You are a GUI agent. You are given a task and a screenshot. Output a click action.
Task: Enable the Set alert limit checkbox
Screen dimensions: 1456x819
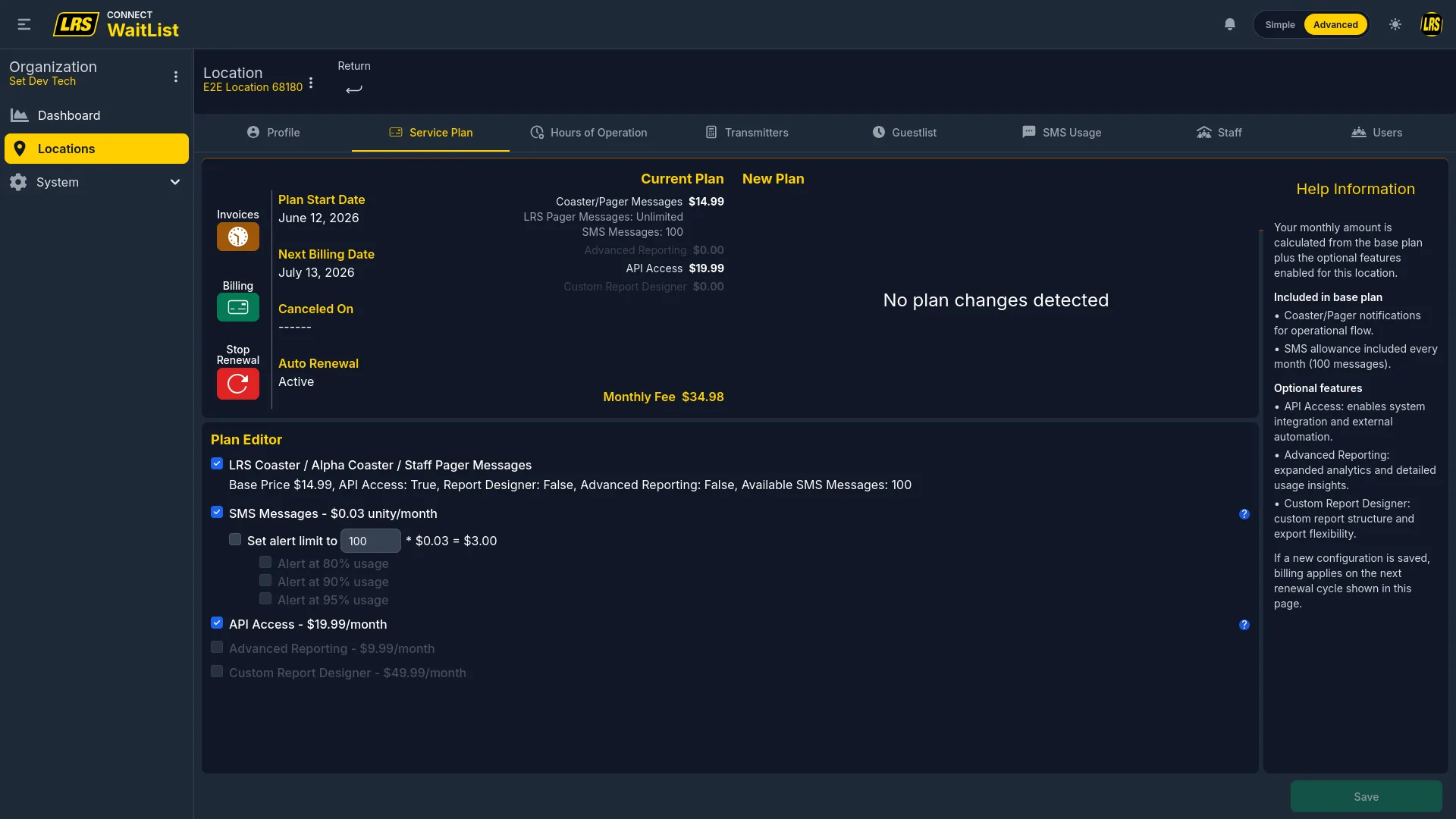(235, 539)
